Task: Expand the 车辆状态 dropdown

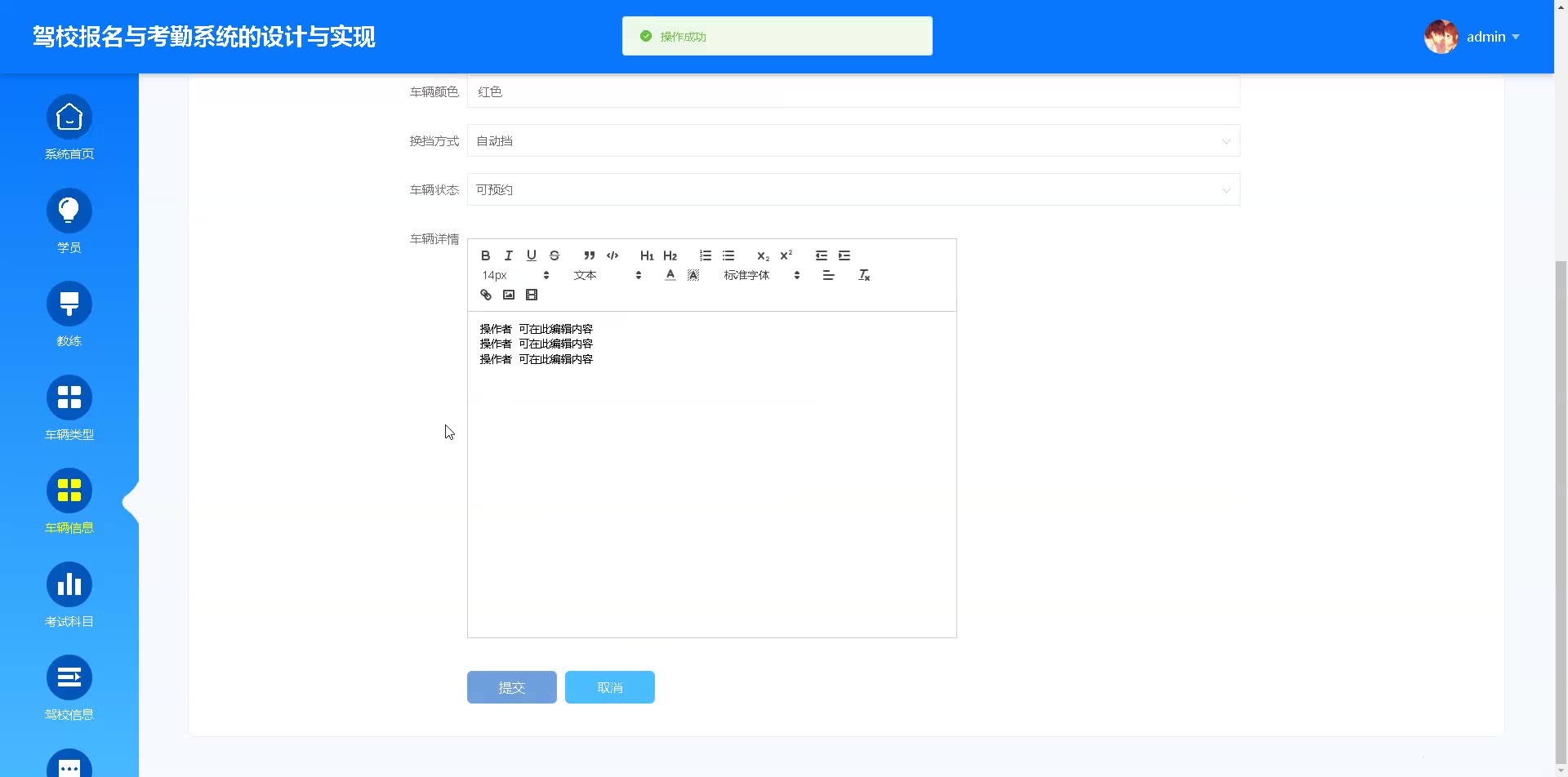Action: (853, 189)
